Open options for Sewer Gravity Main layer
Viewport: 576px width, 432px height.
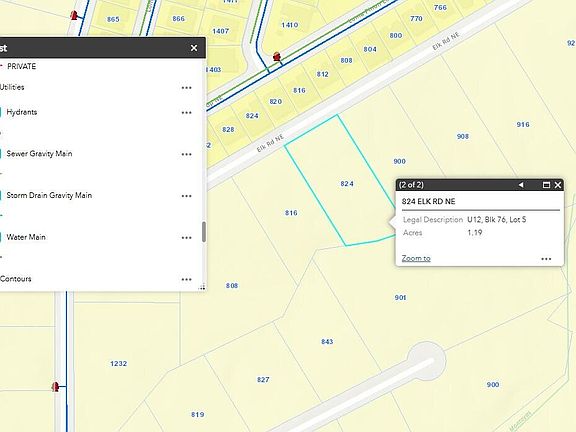(187, 154)
